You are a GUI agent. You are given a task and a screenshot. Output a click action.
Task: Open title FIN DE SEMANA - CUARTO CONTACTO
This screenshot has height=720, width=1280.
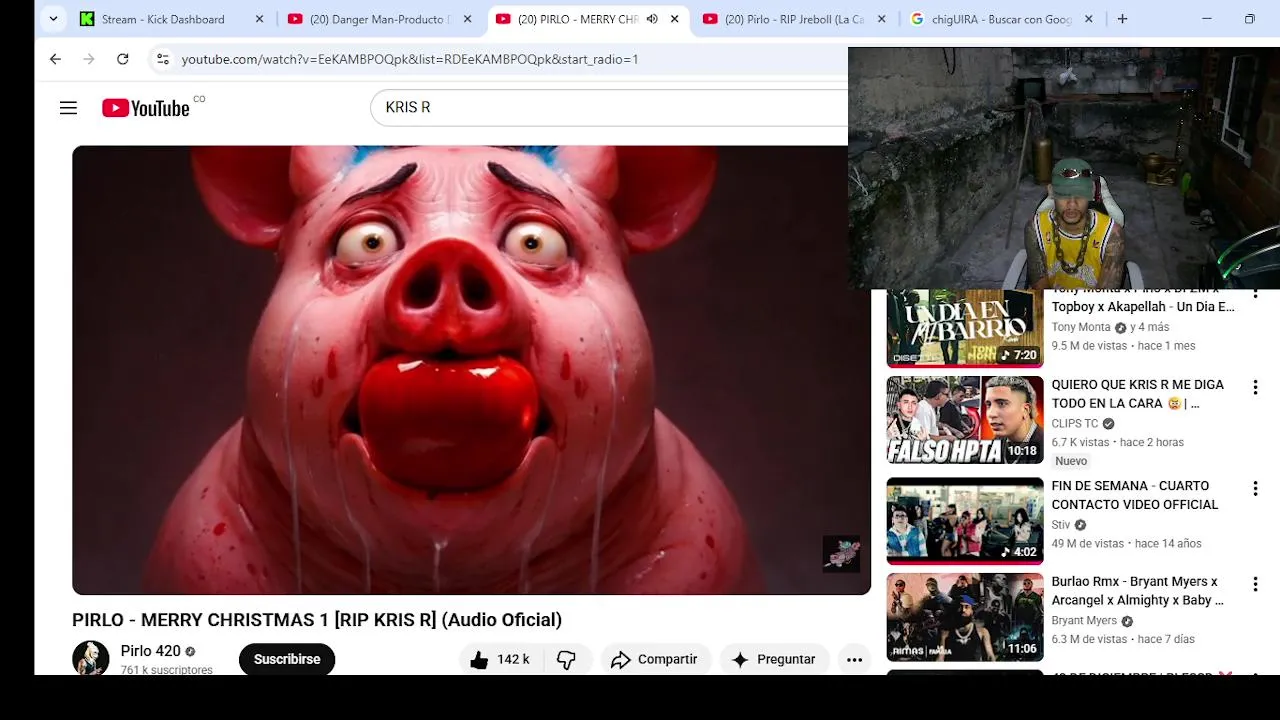1134,495
